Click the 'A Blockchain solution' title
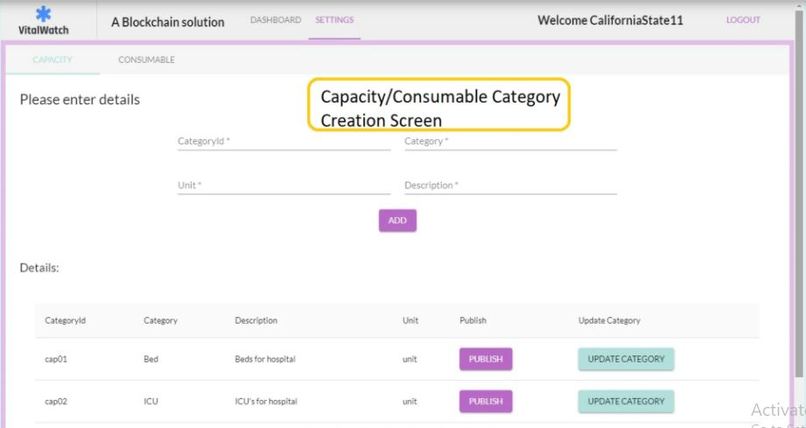The image size is (806, 428). coord(168,22)
